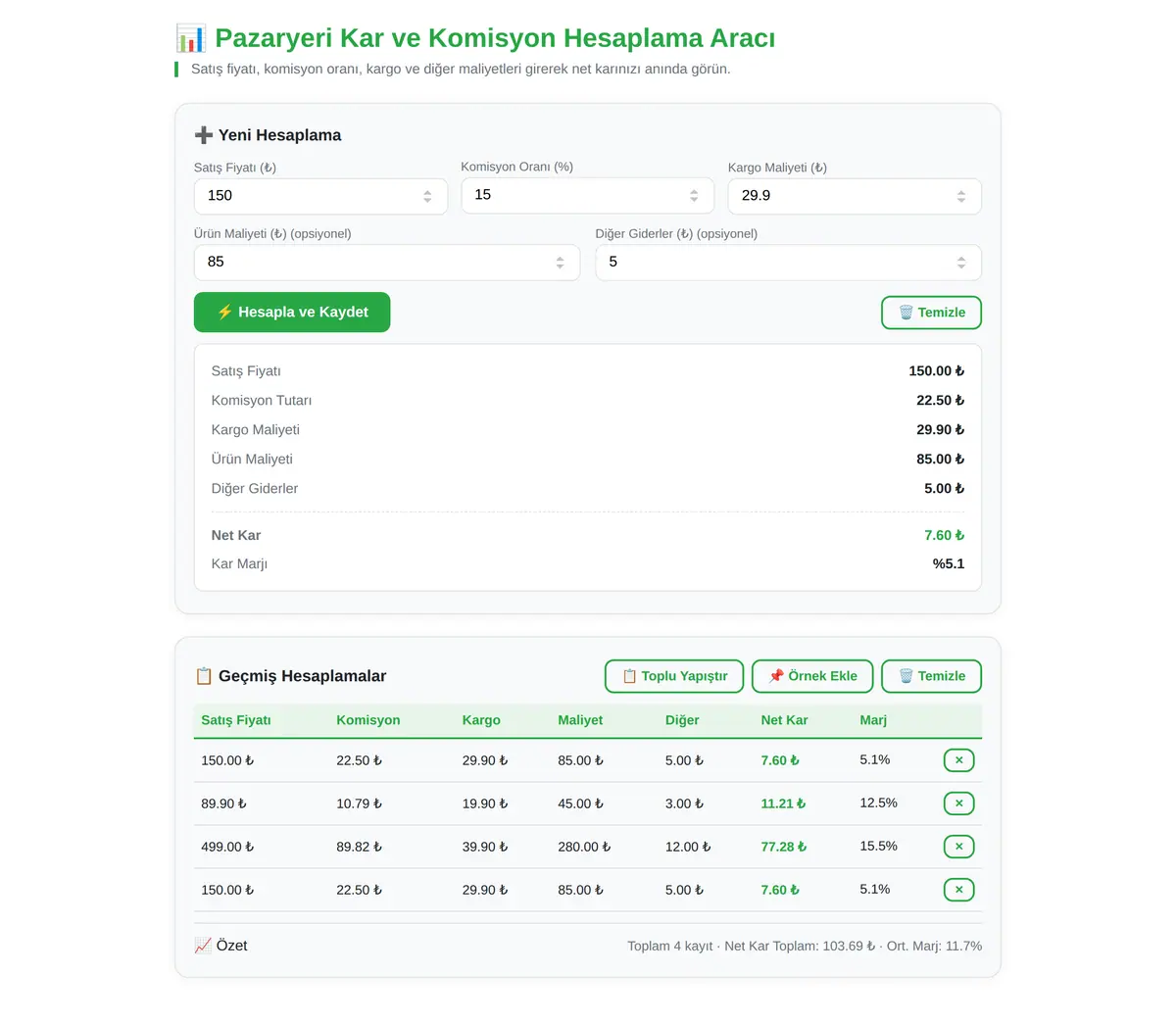Select the 39.90 ₺ cargo cell
Screen dimensions: 1176x1022
click(x=485, y=847)
